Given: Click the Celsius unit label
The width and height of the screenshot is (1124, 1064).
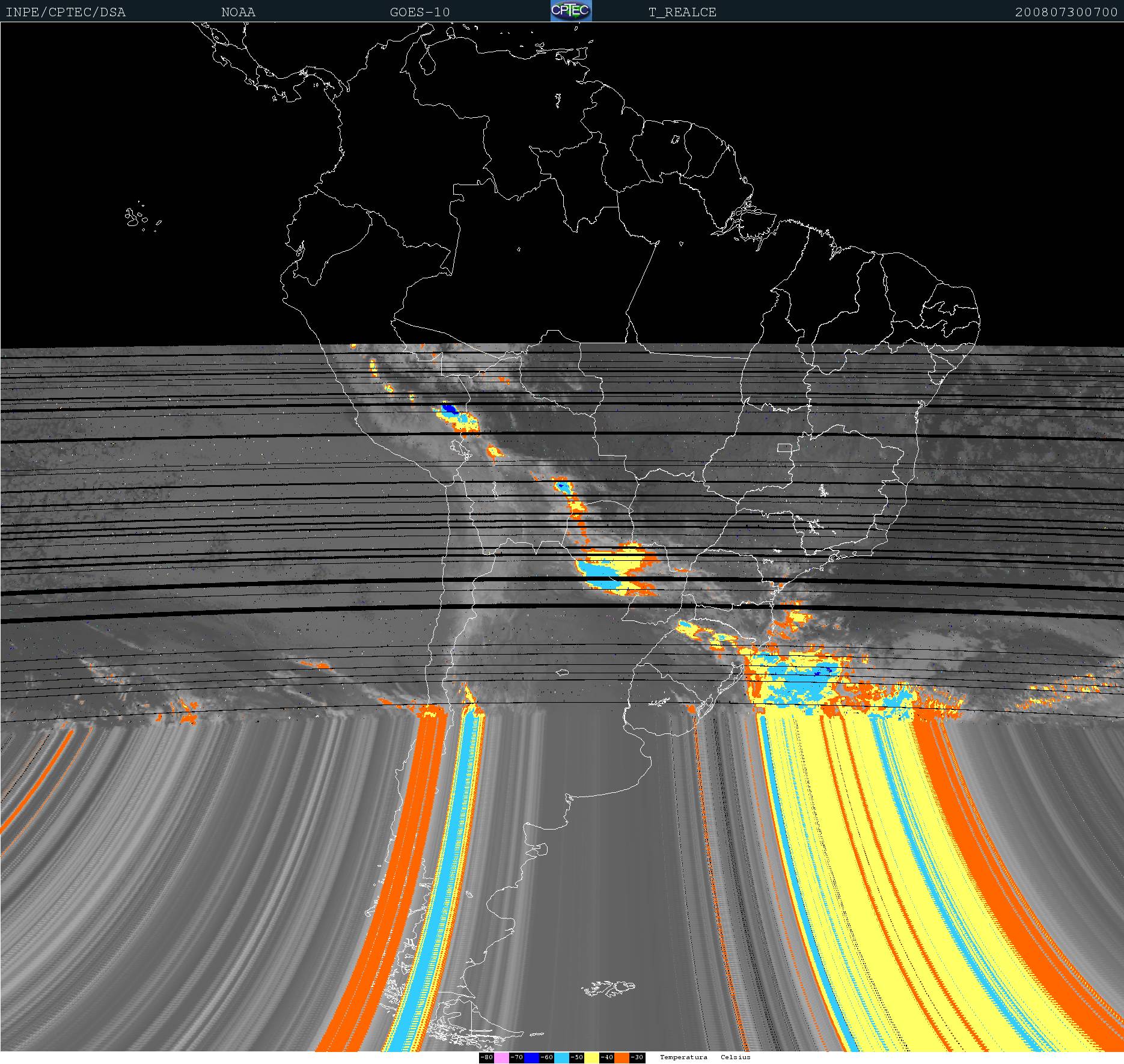Looking at the screenshot, I should tap(736, 1057).
